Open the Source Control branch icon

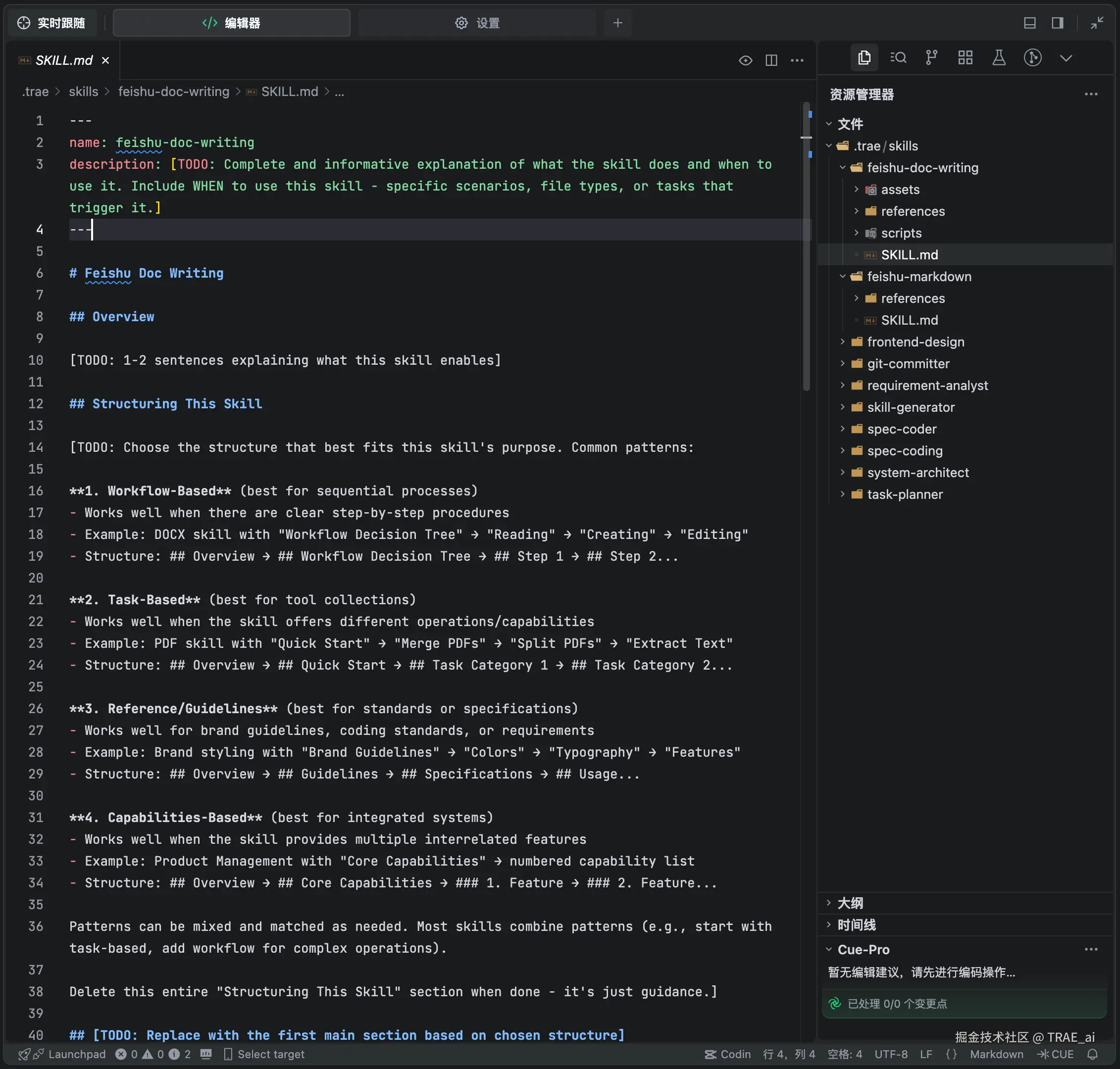931,57
